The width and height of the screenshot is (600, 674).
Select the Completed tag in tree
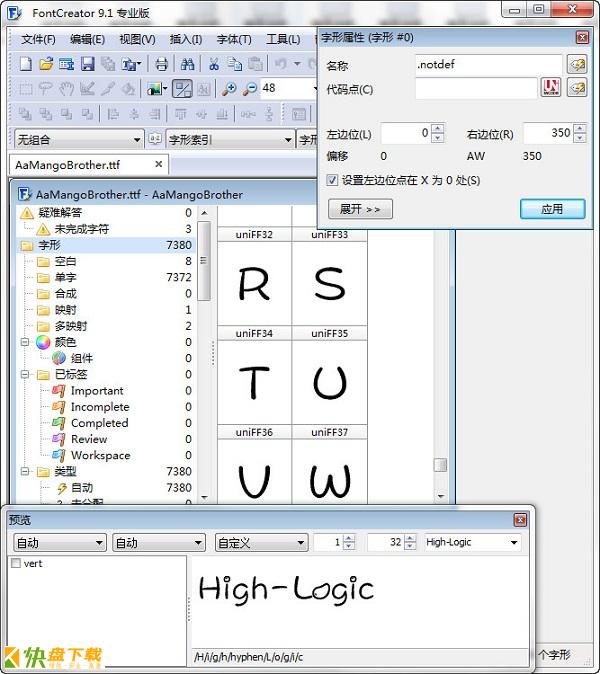click(x=99, y=423)
